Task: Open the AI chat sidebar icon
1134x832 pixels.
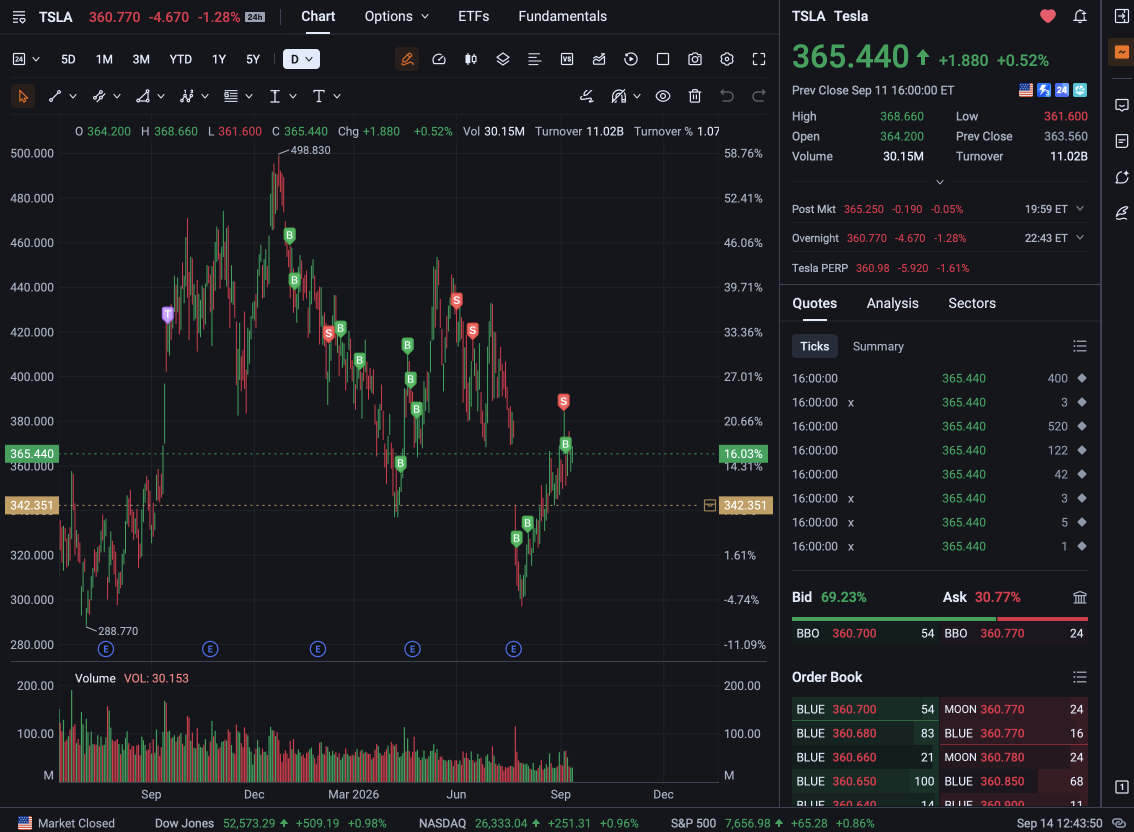Action: [x=1122, y=177]
